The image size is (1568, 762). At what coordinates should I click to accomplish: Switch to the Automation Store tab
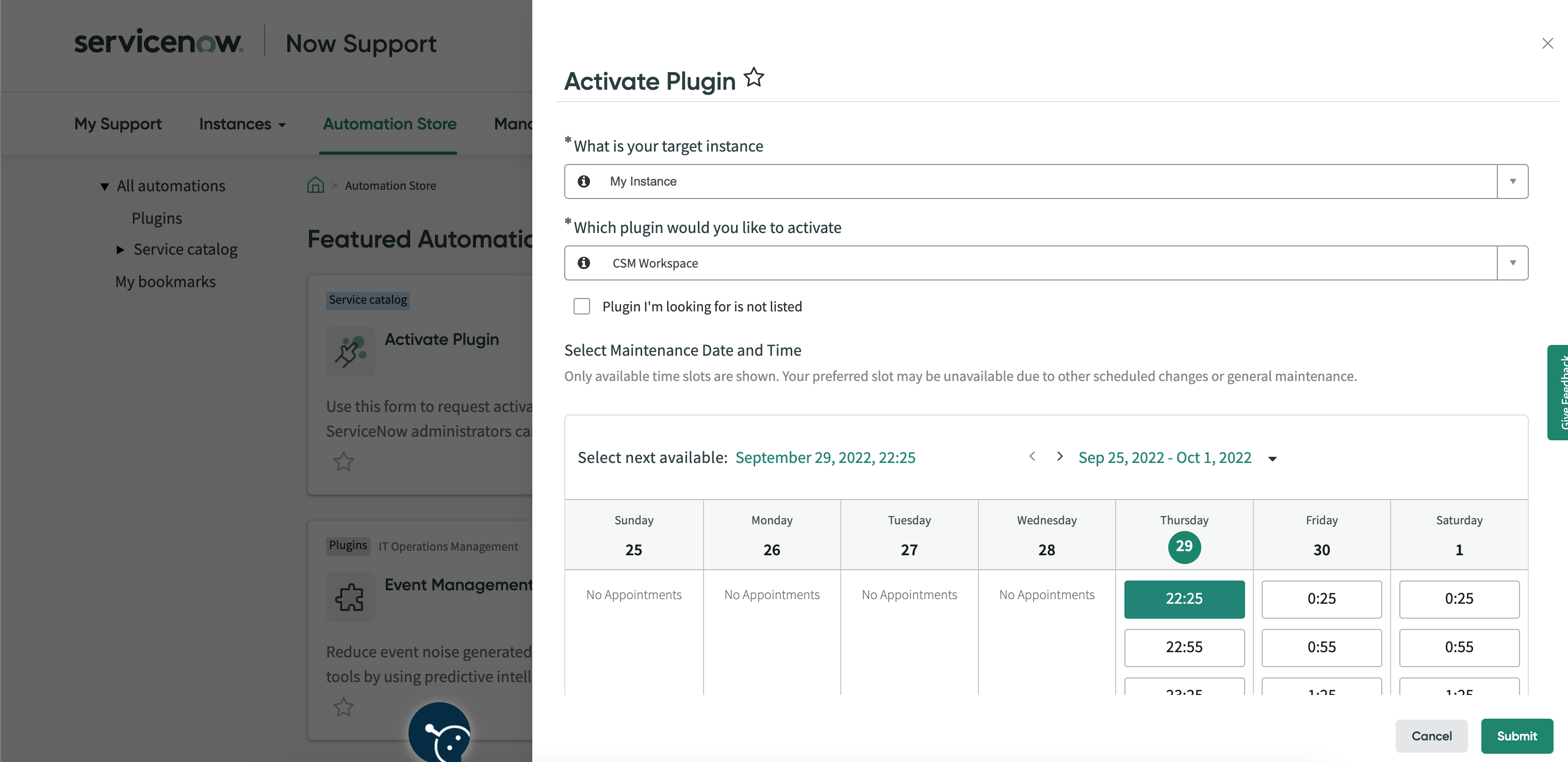tap(389, 124)
